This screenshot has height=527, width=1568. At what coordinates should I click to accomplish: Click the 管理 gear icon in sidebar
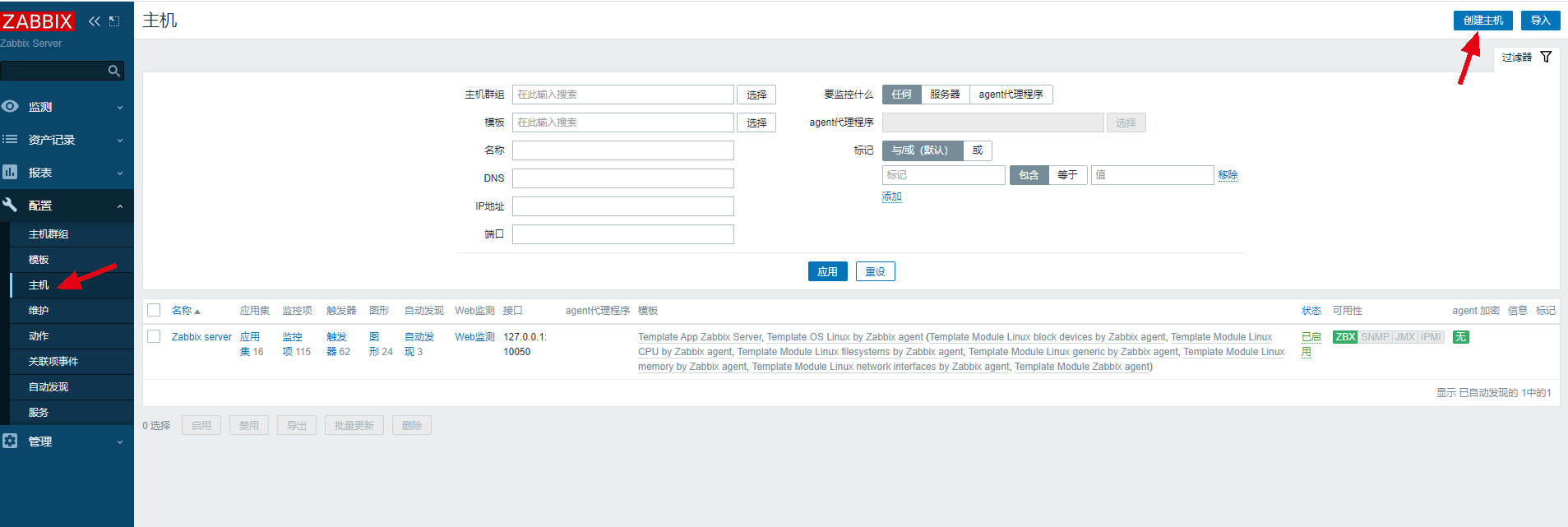(x=10, y=441)
